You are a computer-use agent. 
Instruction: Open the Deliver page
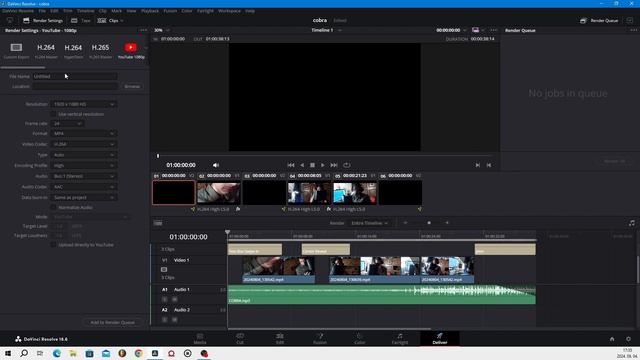440,338
